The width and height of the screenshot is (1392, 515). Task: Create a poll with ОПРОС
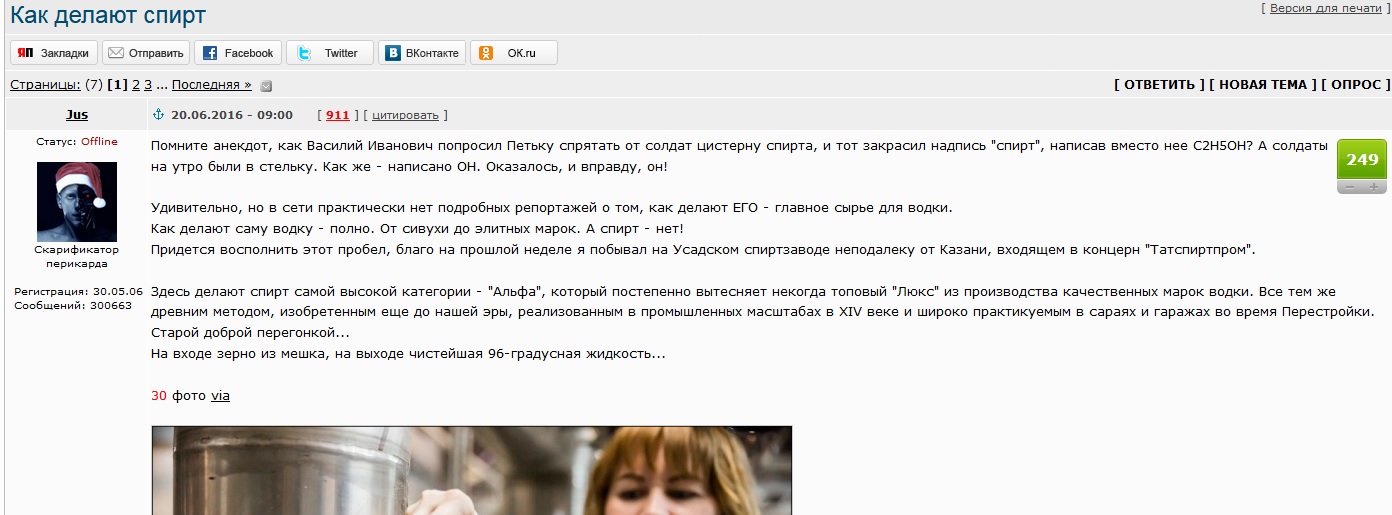pos(1355,85)
